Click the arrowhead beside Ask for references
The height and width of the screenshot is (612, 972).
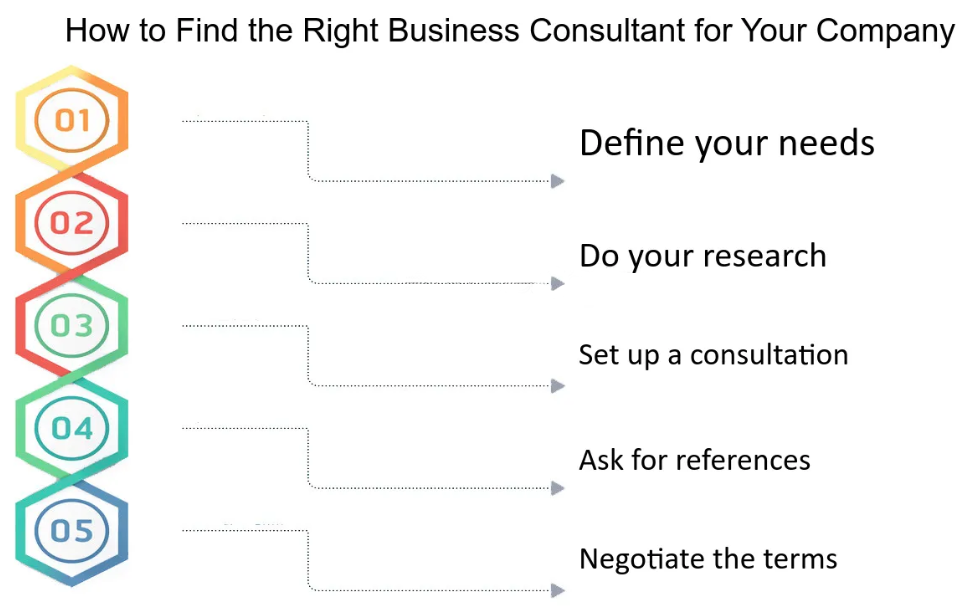pos(557,488)
